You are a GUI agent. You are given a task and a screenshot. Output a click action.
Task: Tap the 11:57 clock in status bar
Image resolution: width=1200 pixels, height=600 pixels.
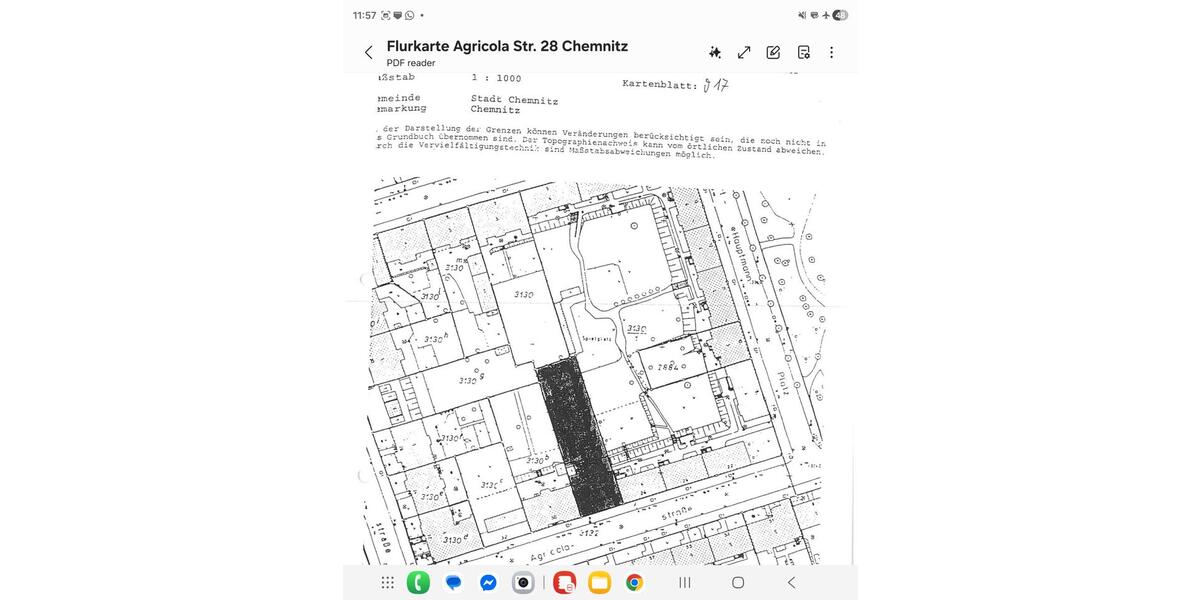tap(364, 15)
